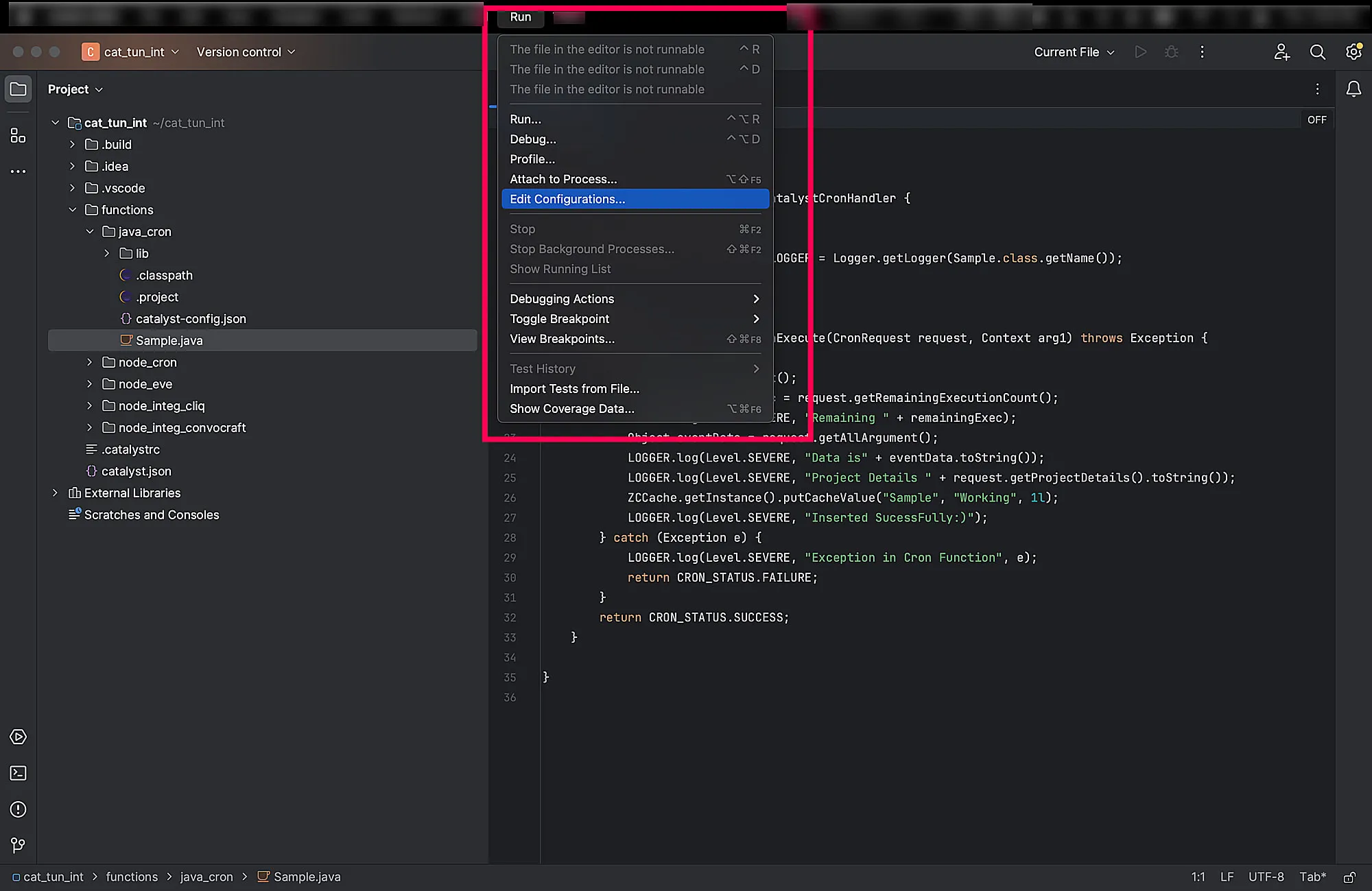The height and width of the screenshot is (891, 1372).
Task: Open the Terminal tool window
Action: 19,773
